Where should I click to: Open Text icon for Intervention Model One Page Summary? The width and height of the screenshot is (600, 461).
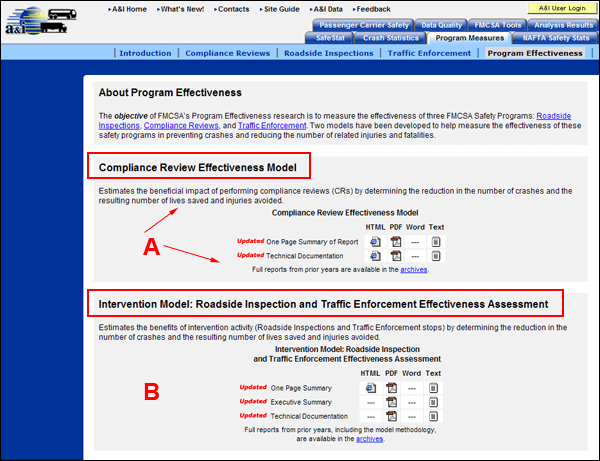433,388
